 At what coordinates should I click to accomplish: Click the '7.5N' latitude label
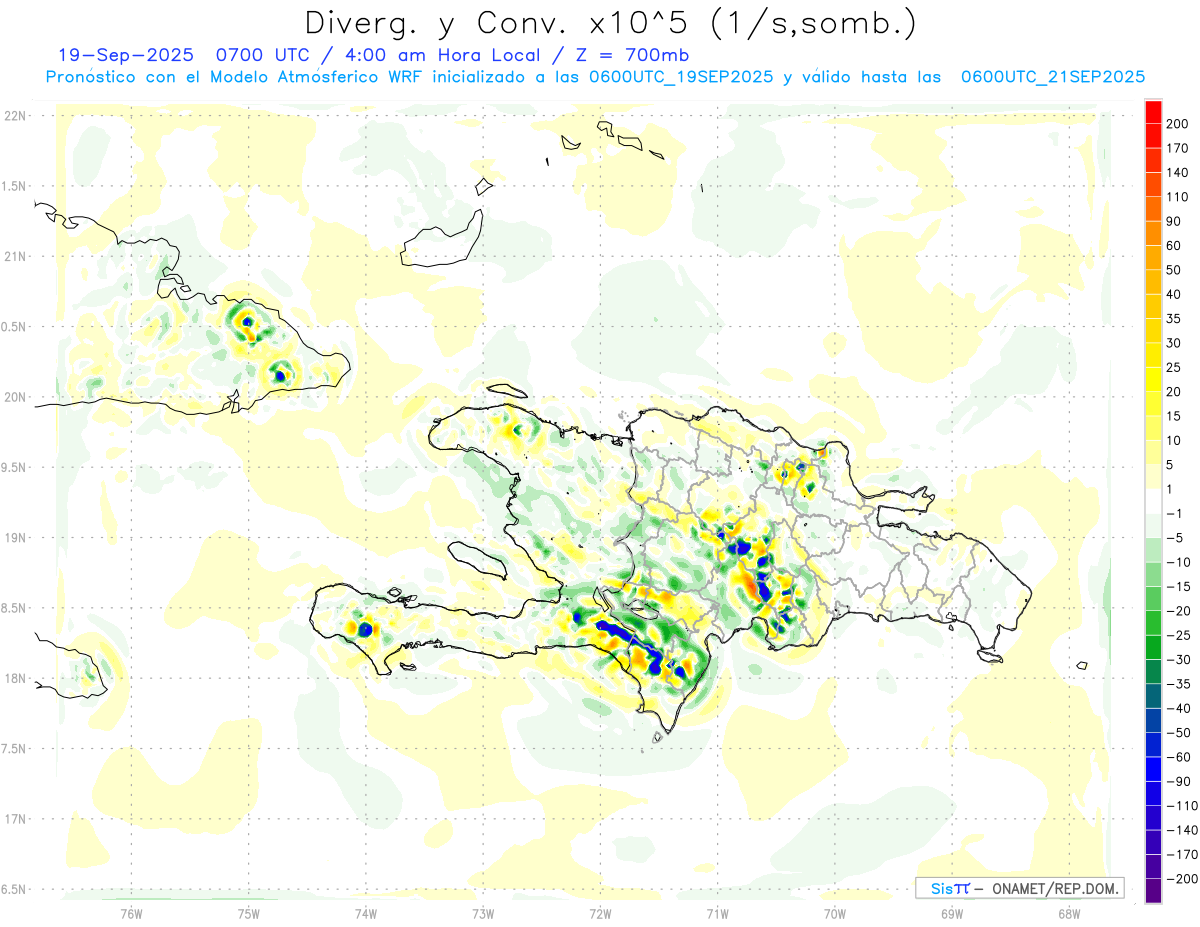coord(15,749)
